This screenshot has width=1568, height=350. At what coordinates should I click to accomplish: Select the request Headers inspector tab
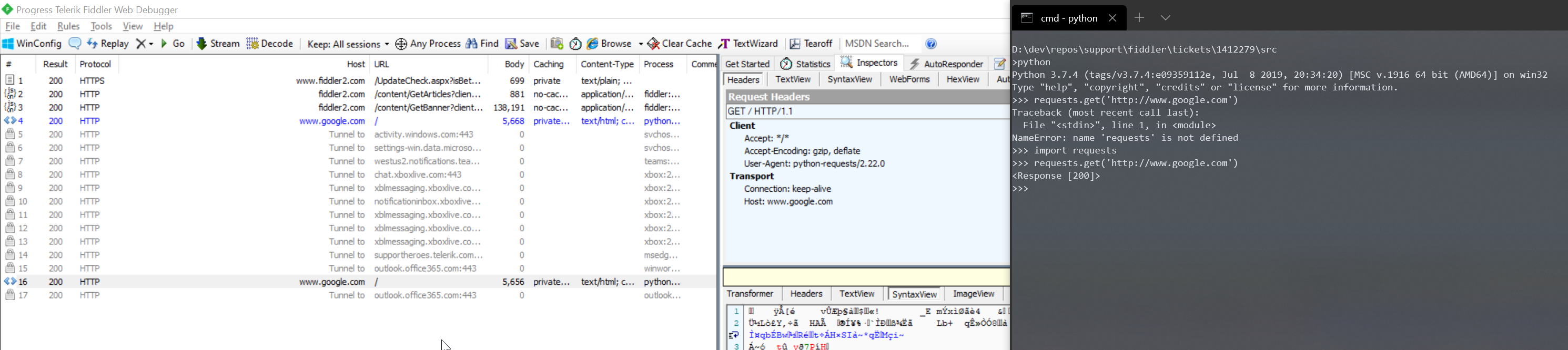744,79
